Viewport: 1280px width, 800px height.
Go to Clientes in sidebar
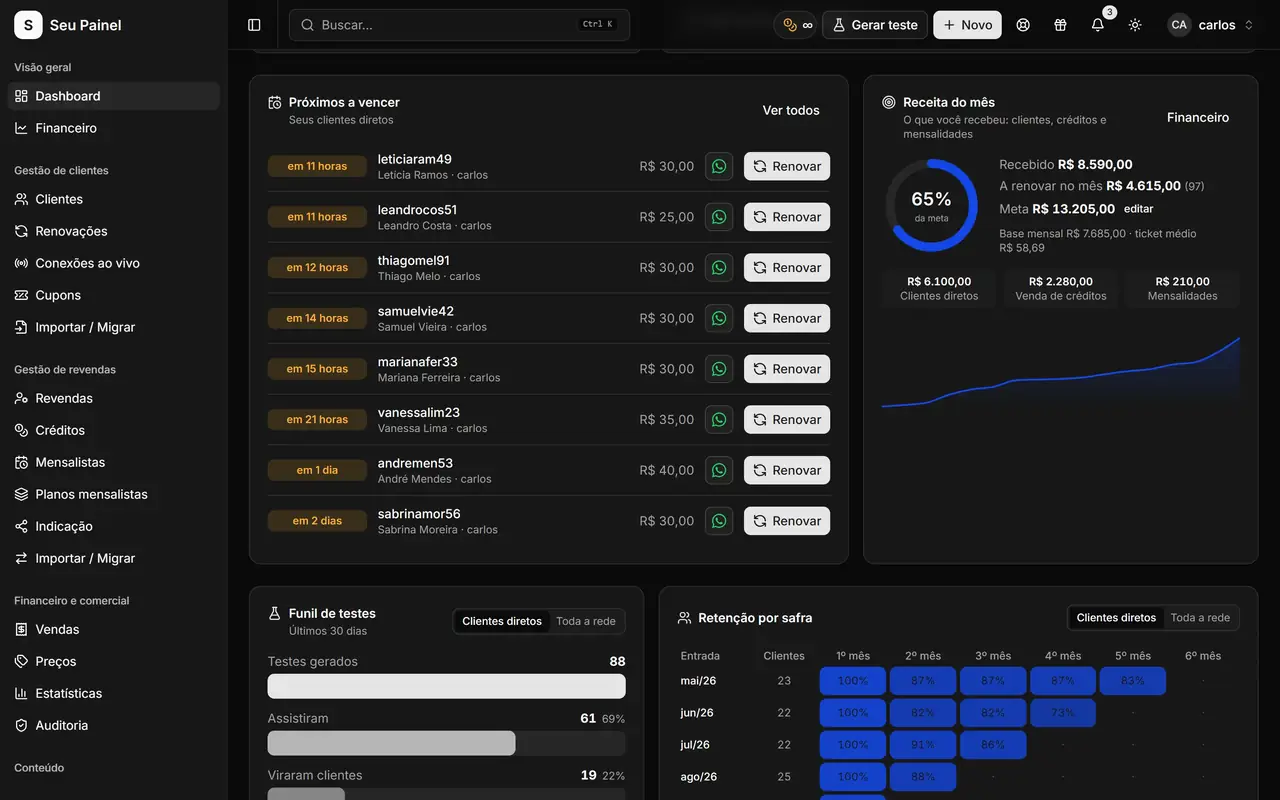114,199
